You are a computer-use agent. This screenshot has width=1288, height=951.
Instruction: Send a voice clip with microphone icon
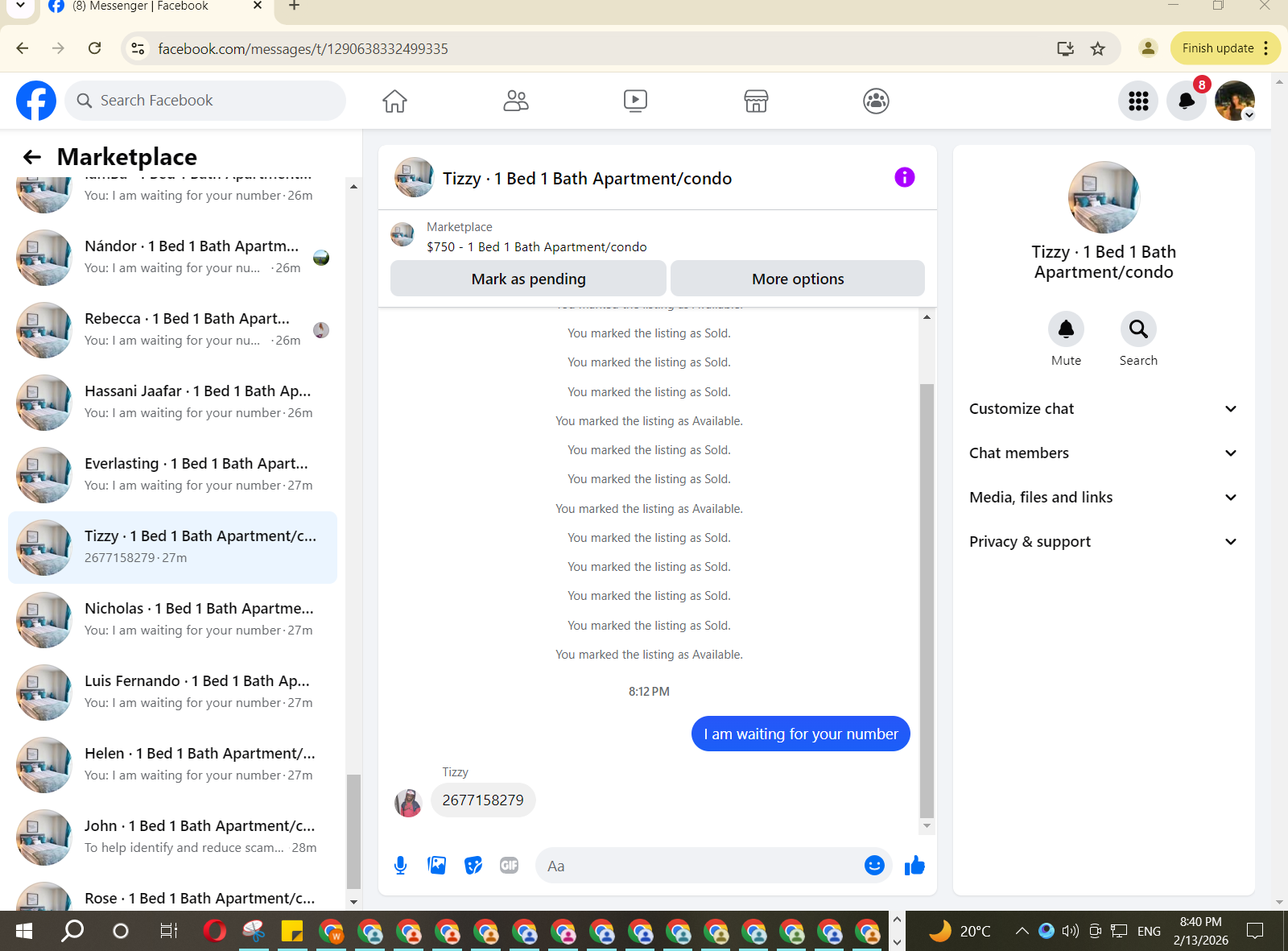pyautogui.click(x=400, y=866)
